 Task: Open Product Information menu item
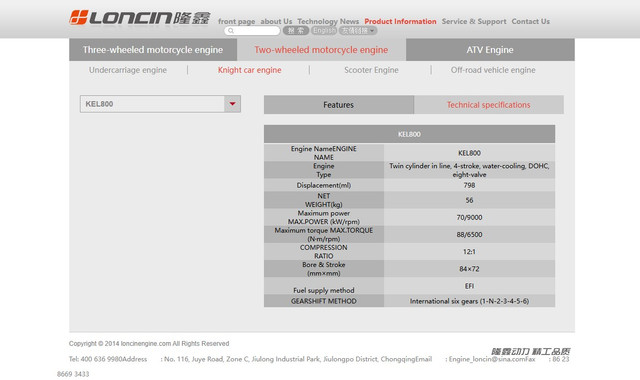[400, 21]
